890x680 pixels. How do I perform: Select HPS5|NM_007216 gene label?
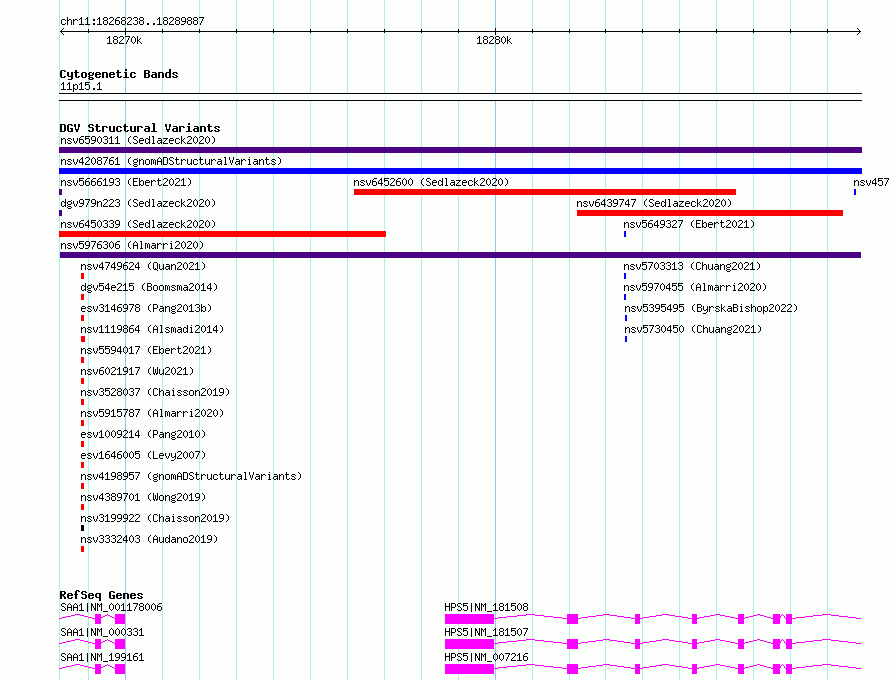point(486,657)
